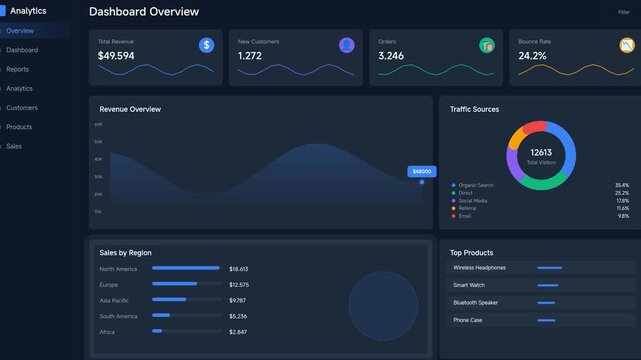This screenshot has height=360, width=641.
Task: Select the Smart Watch product row
Action: 541,285
